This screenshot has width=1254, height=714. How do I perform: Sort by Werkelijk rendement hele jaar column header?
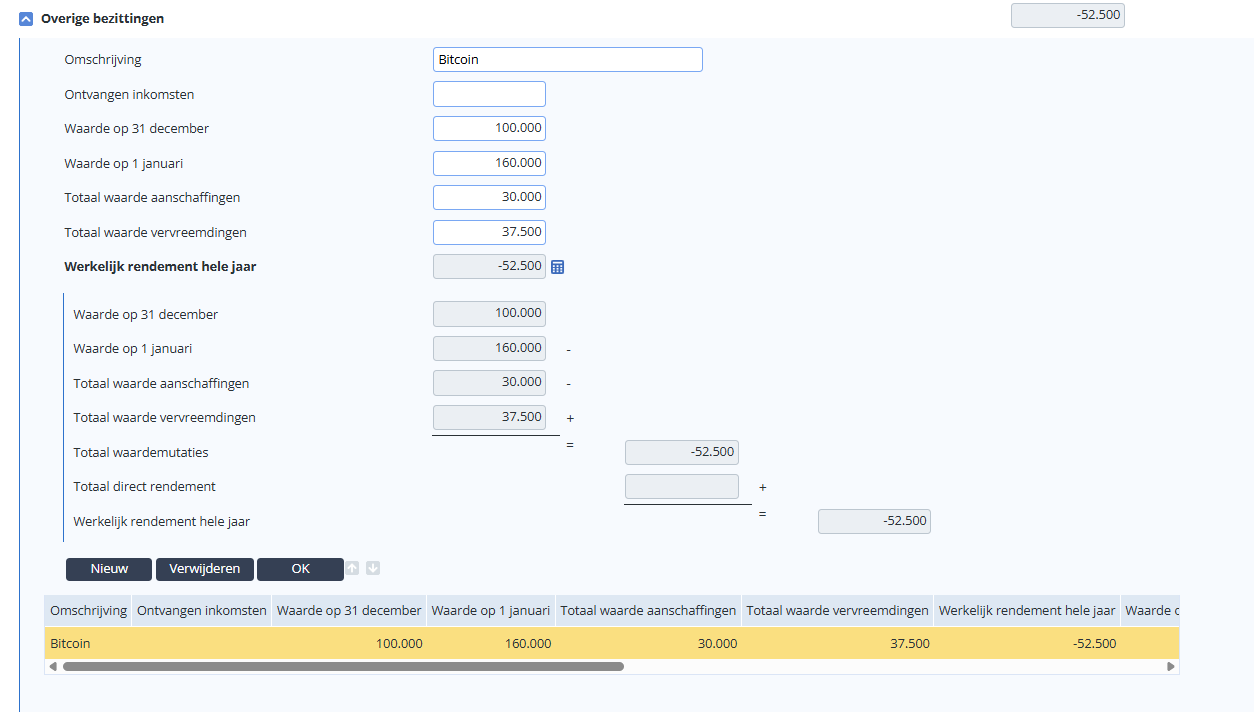[x=1027, y=611]
